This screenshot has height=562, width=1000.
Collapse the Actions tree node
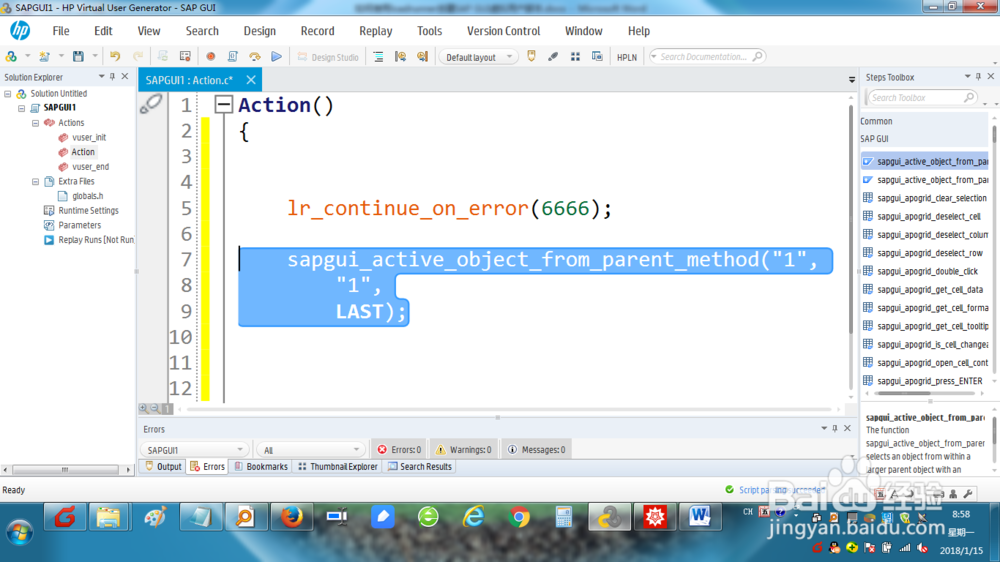point(36,122)
